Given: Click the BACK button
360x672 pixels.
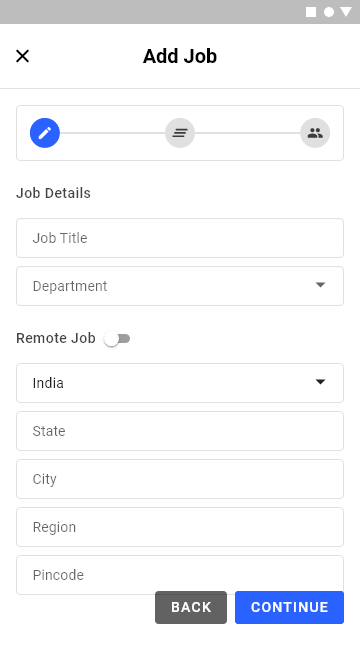Looking at the screenshot, I should [191, 607].
